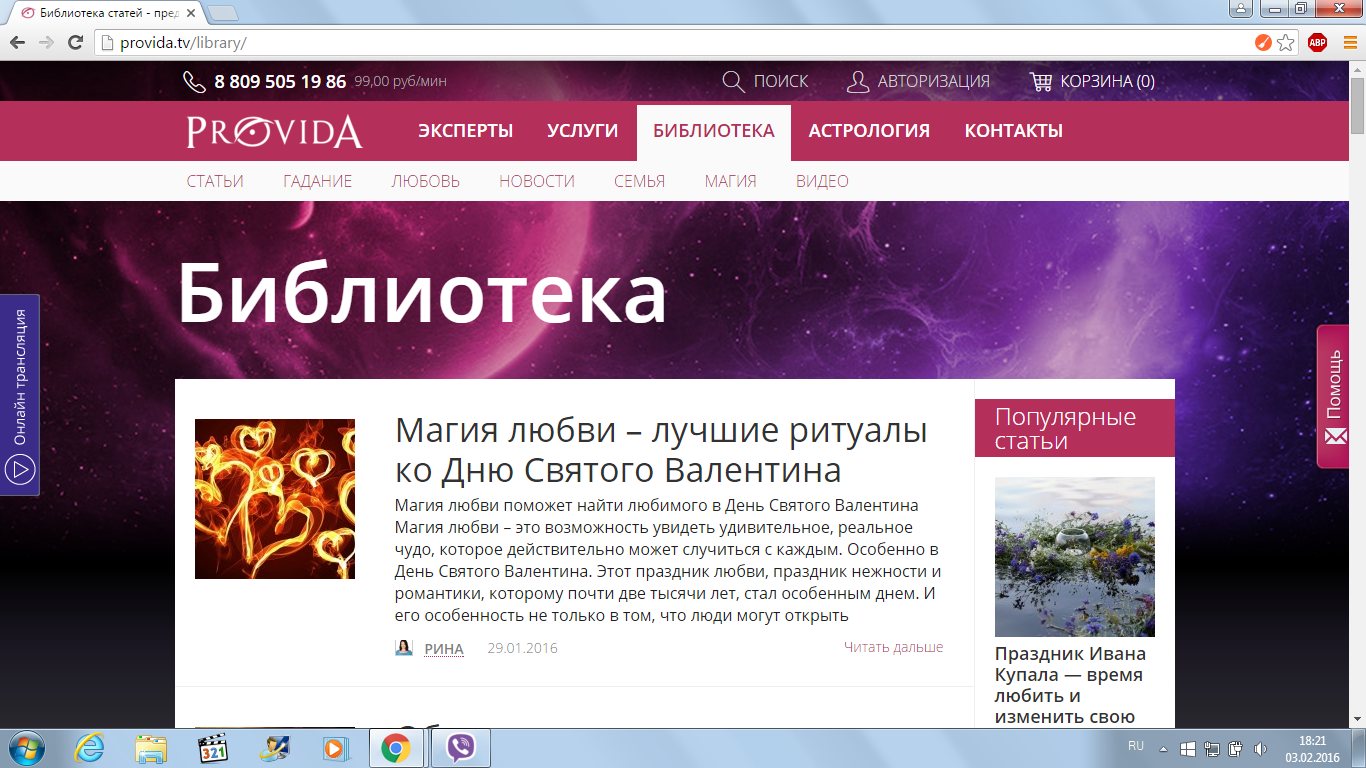Click Читать дальше link
The width and height of the screenshot is (1366, 768).
click(893, 647)
